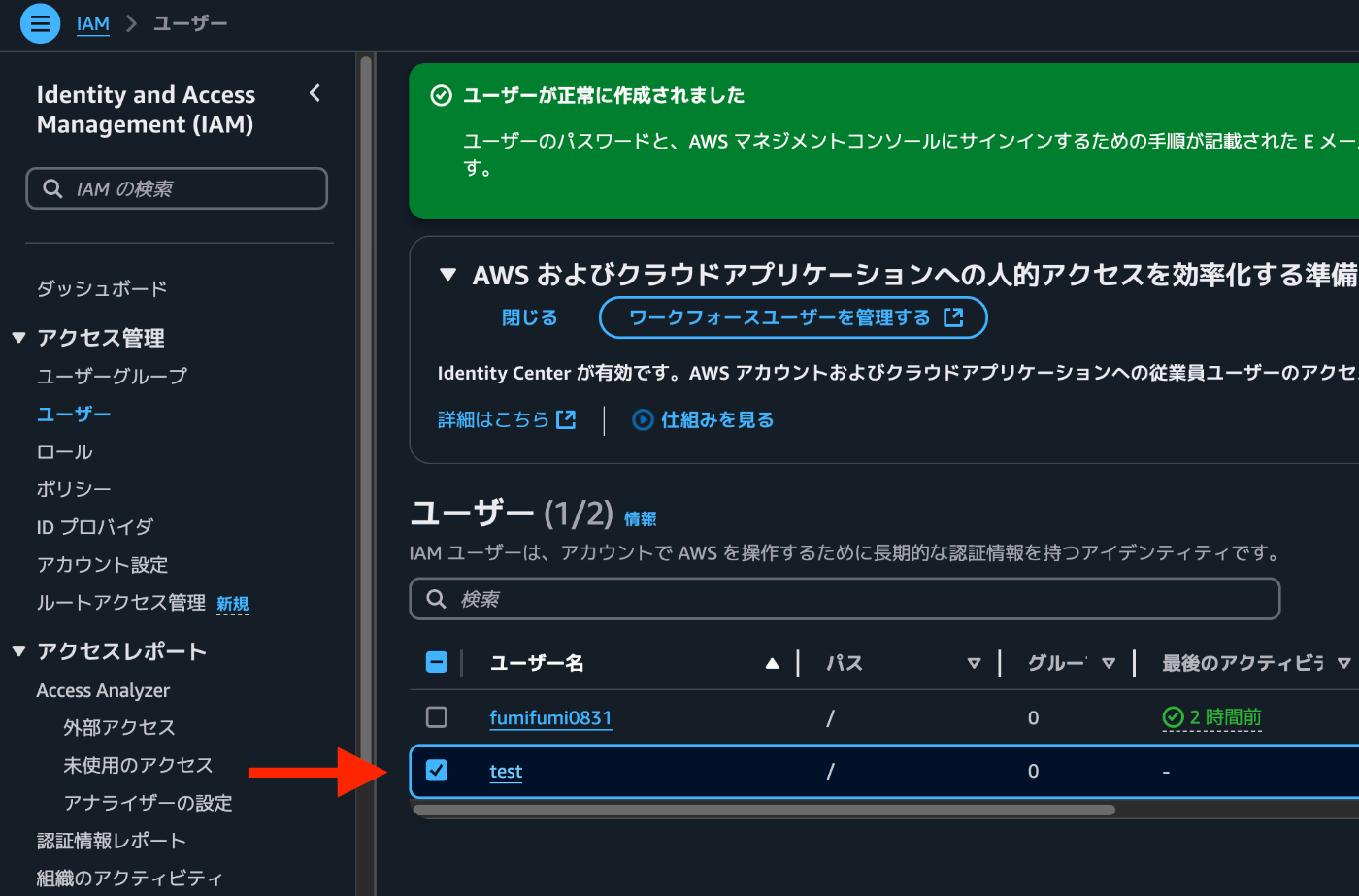Open 外部アクセス under Access Analyzer

click(119, 727)
